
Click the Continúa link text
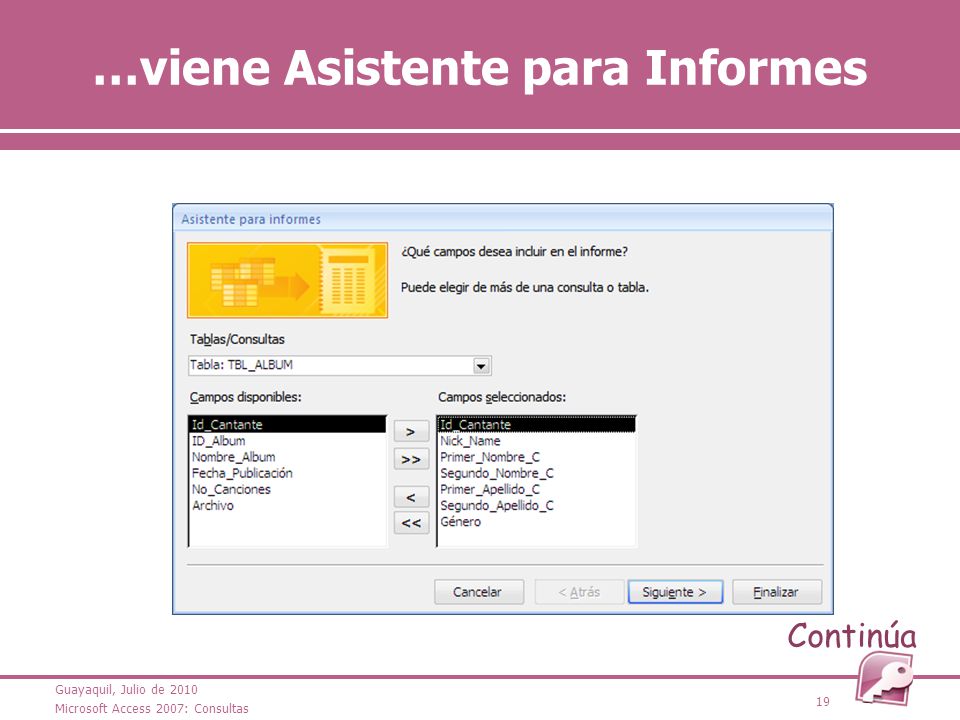click(852, 635)
